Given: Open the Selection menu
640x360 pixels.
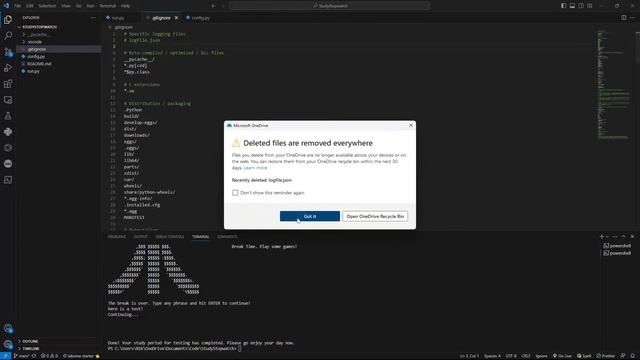Looking at the screenshot, I should click(x=47, y=6).
